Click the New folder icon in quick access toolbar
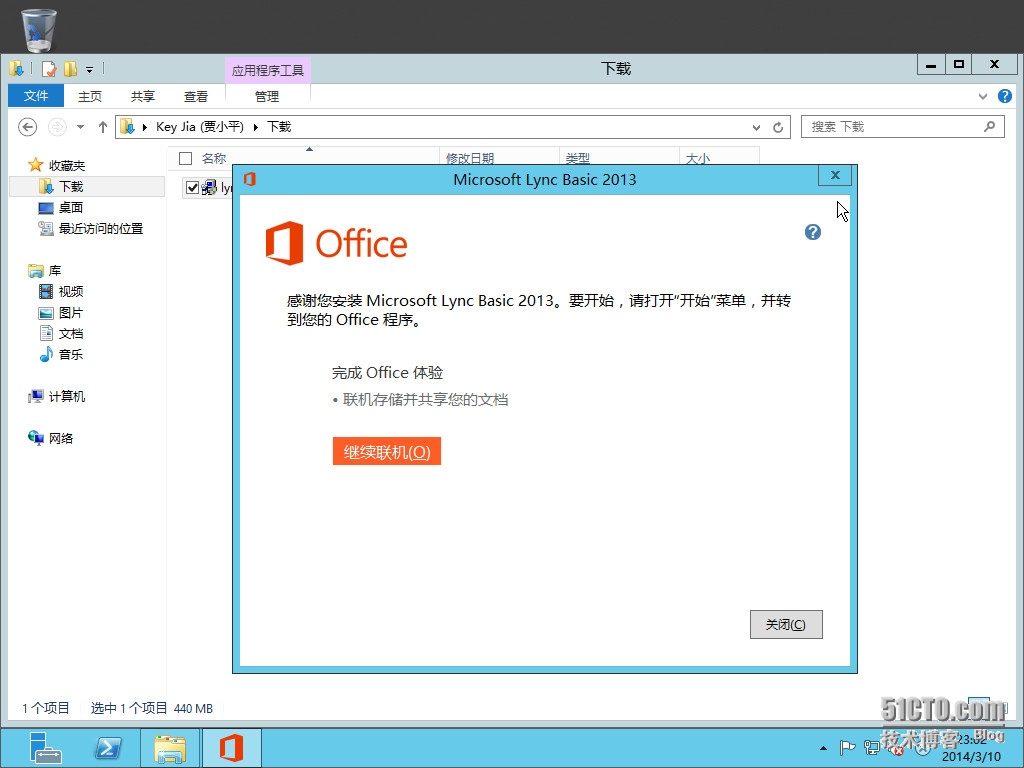The width and height of the screenshot is (1024, 768). coord(71,69)
